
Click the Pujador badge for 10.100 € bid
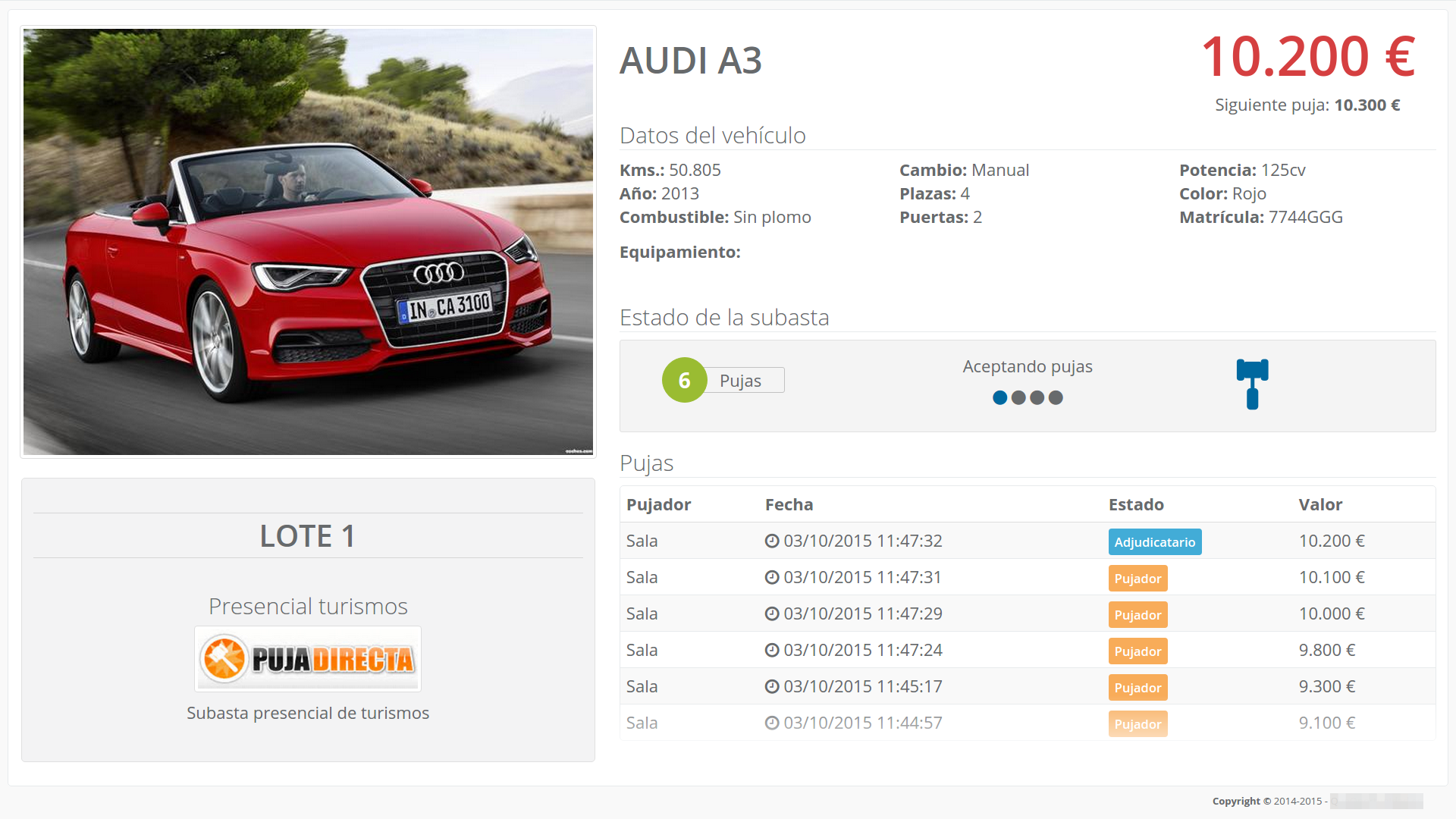coord(1137,579)
